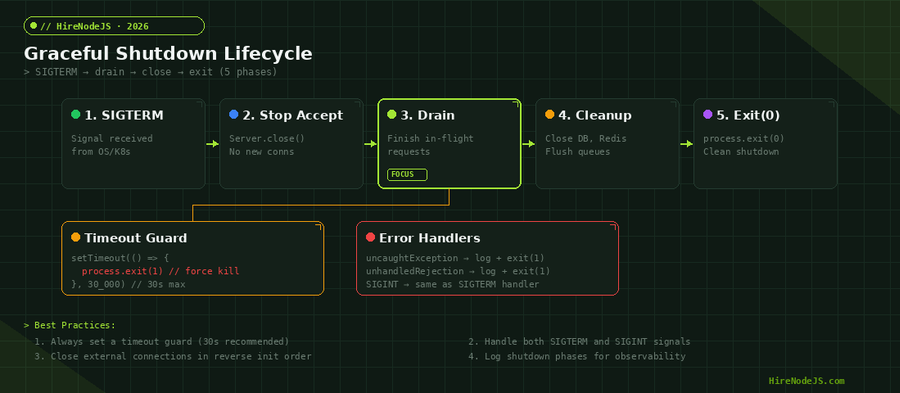Click the green dot in HireNodeJS badge

[33, 26]
